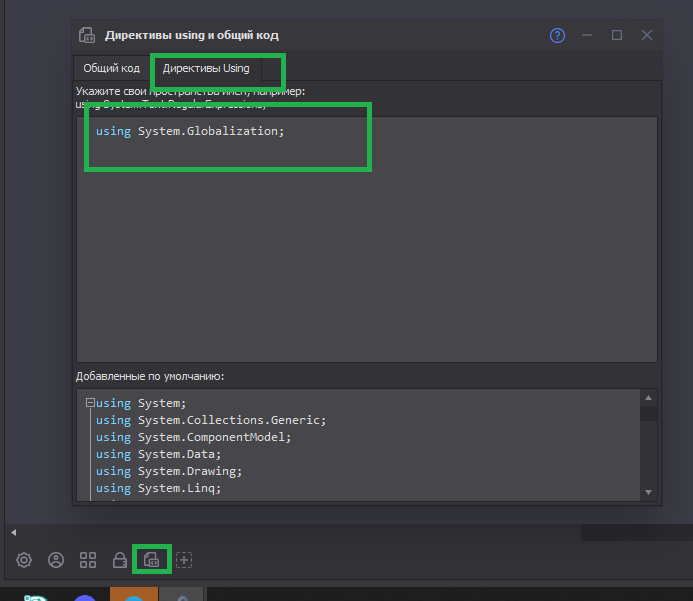Viewport: 693px width, 601px height.
Task: Click the using System.Collections.Generic line
Action: point(210,420)
